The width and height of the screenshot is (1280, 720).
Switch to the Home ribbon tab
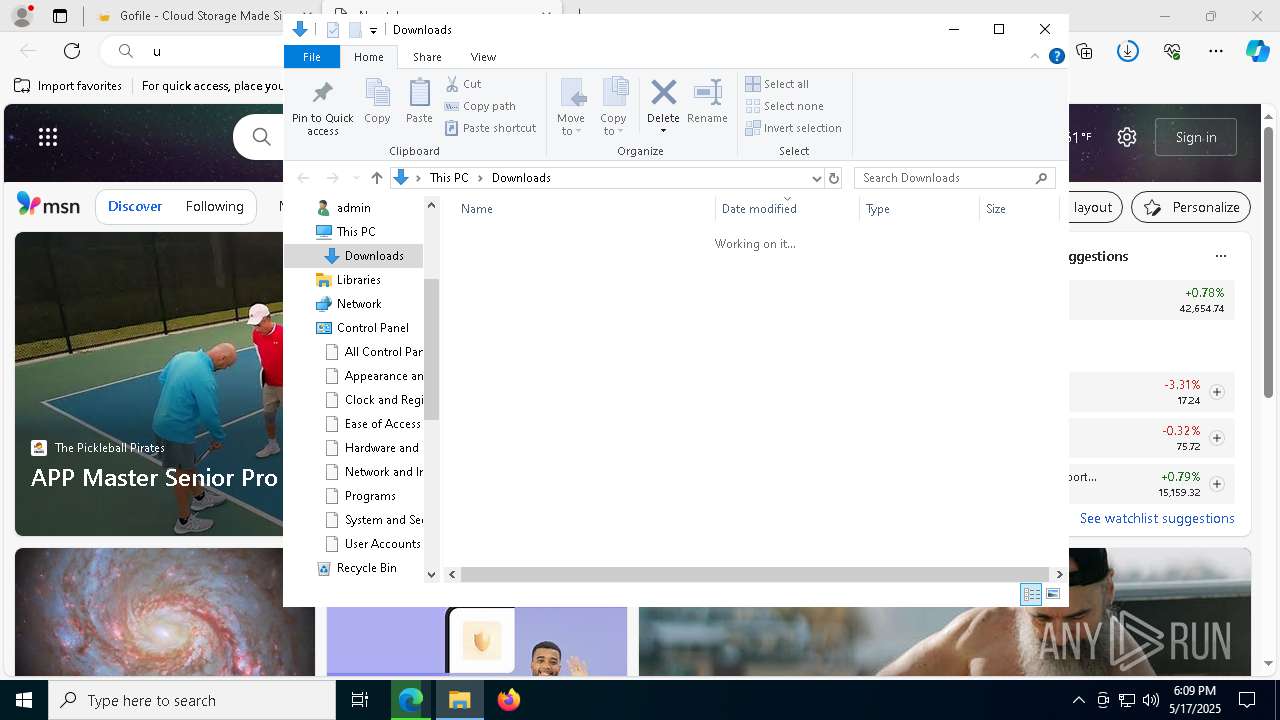pyautogui.click(x=368, y=57)
